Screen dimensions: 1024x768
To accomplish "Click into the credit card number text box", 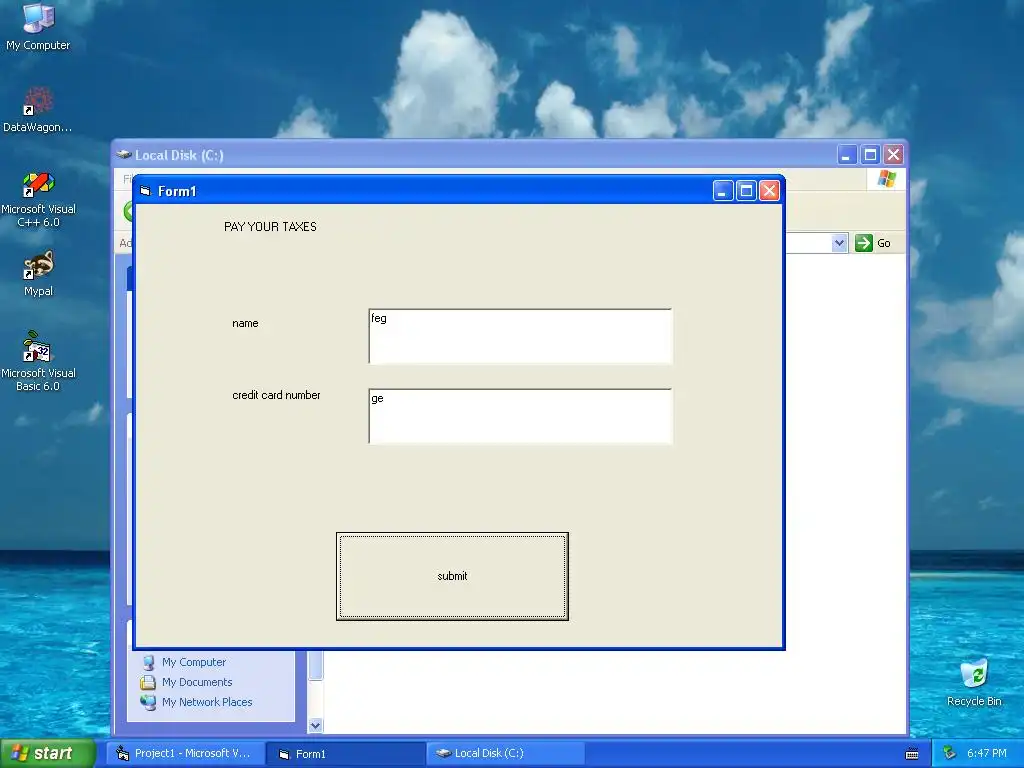I will click(x=520, y=416).
